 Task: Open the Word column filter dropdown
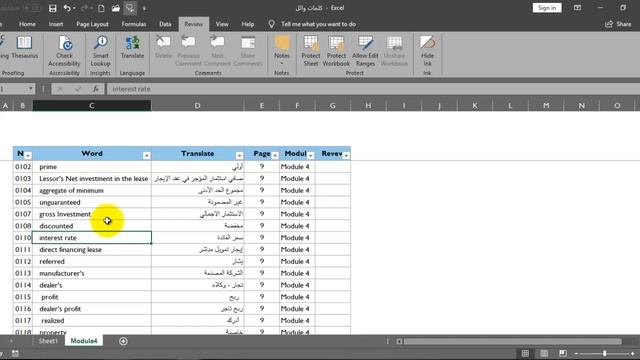coord(147,156)
